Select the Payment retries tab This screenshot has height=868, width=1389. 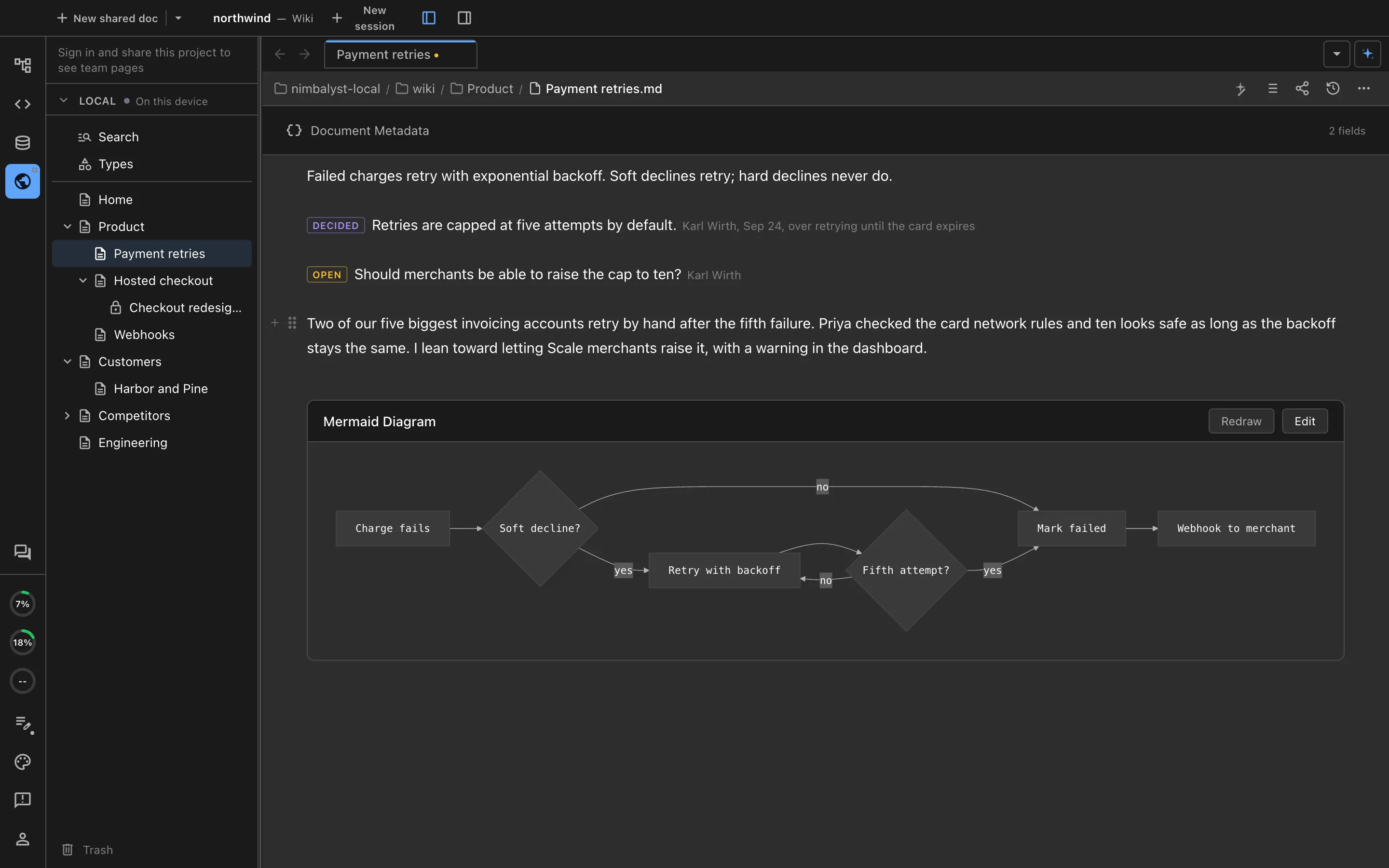400,54
